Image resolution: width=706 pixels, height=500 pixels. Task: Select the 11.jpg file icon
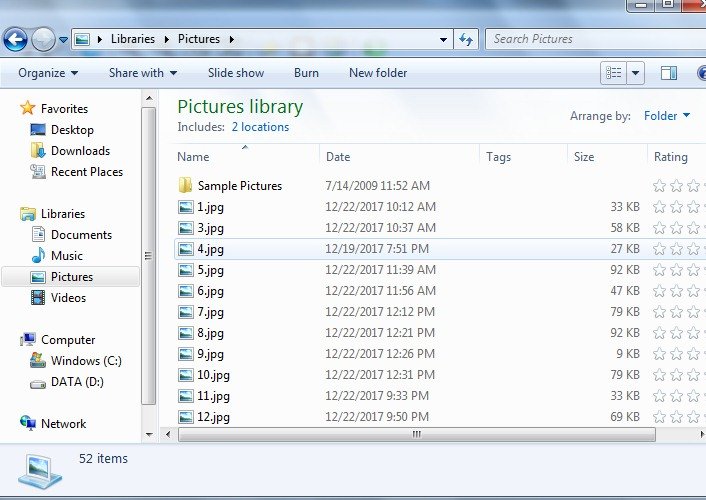point(186,396)
